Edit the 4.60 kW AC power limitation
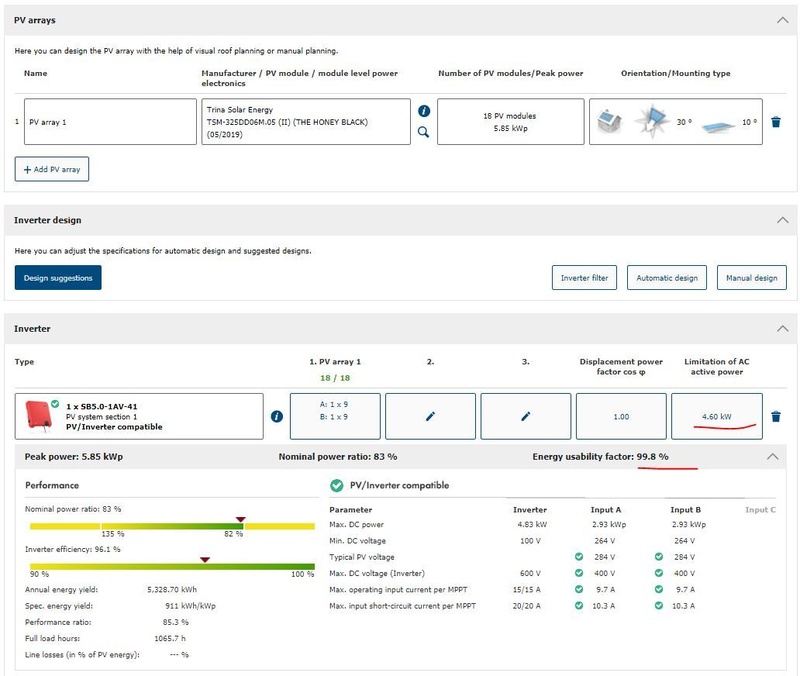The width and height of the screenshot is (800, 676). pos(716,416)
